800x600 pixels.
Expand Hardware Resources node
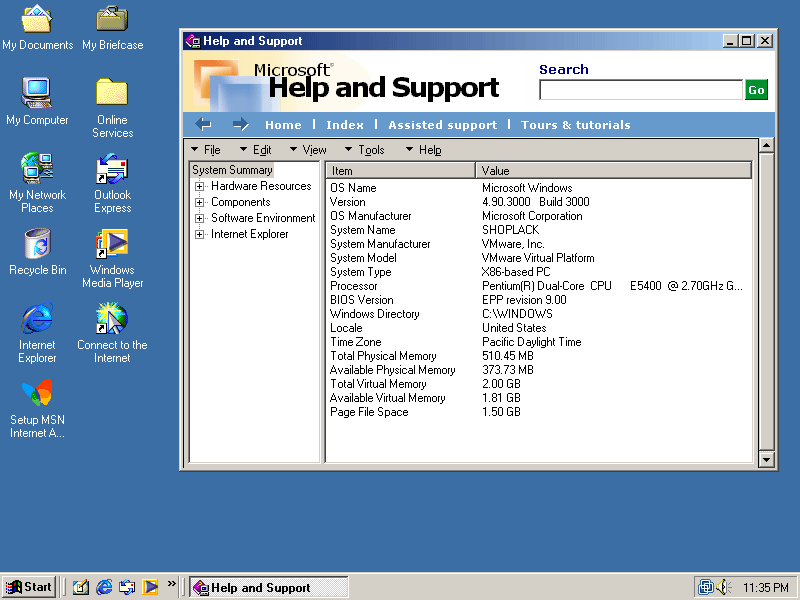coord(199,186)
